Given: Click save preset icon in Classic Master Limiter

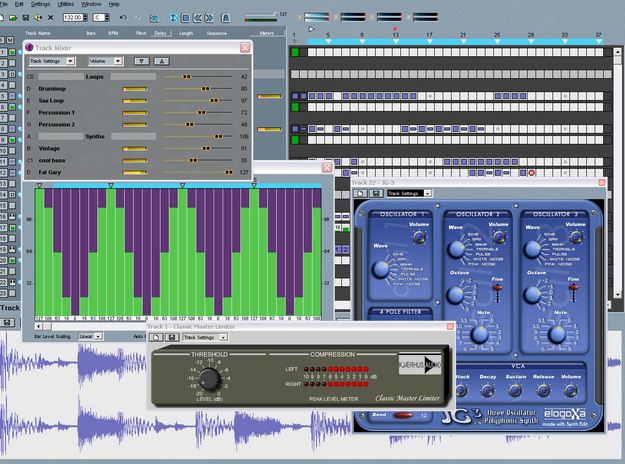Looking at the screenshot, I should coord(172,337).
